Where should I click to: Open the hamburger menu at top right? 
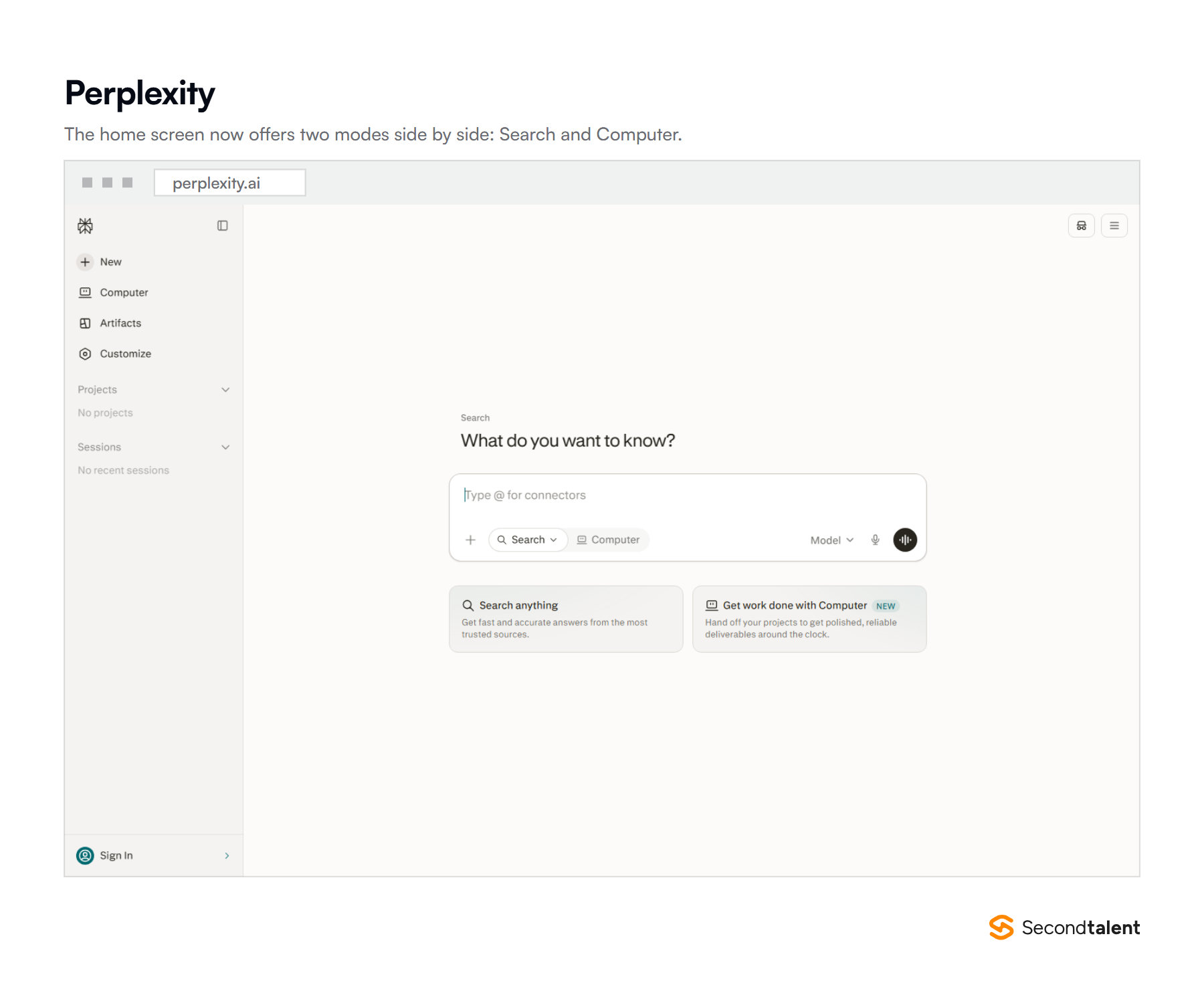click(1114, 226)
